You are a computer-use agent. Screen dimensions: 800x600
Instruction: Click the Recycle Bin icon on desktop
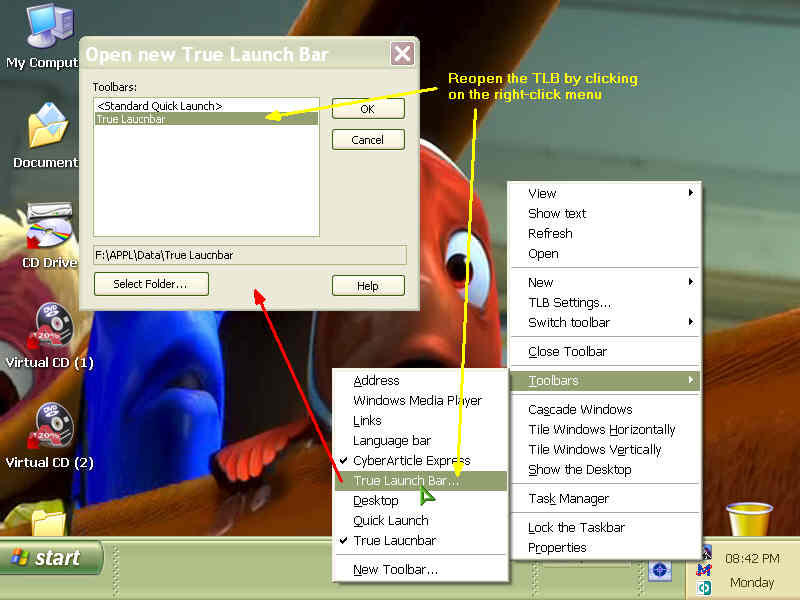pos(748,521)
